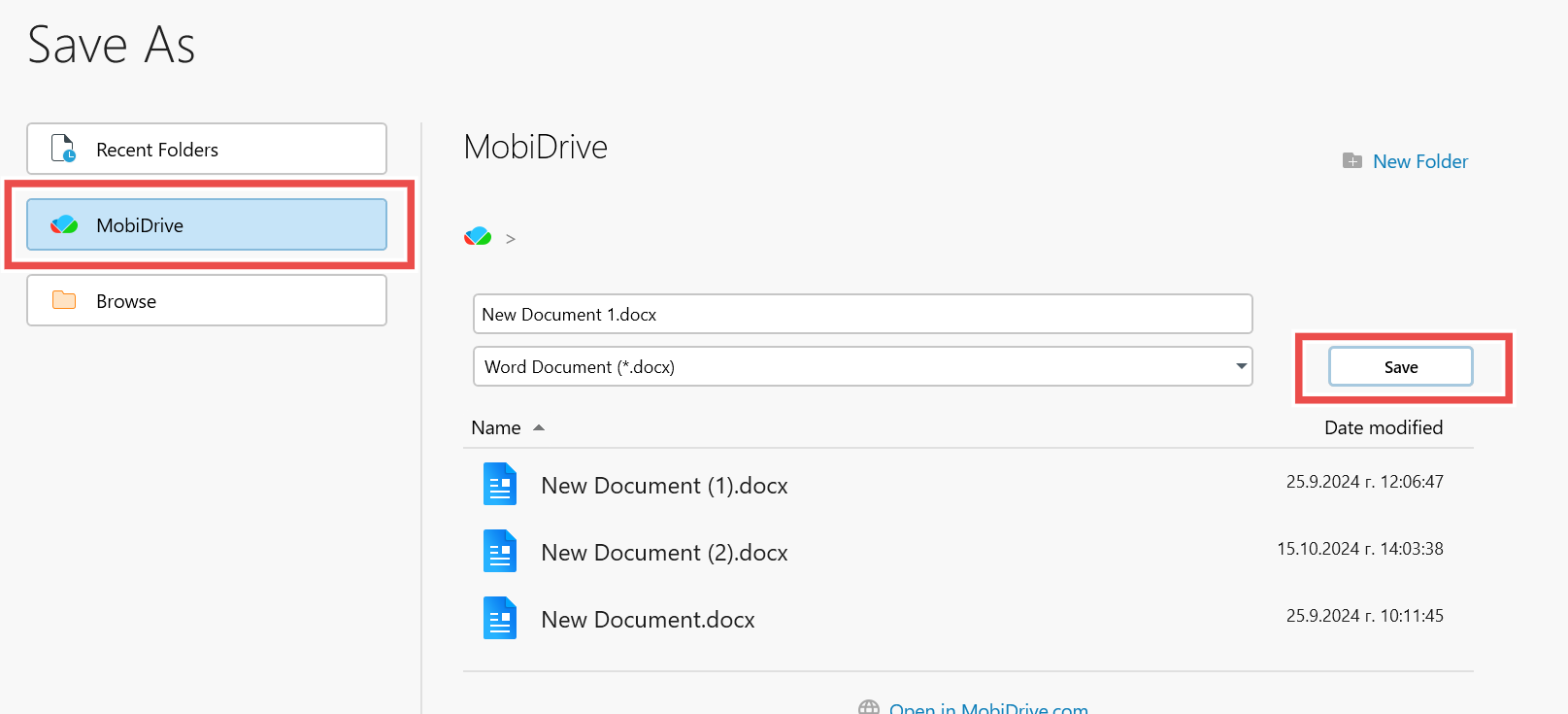Open in MobiDrive.com link

988,708
